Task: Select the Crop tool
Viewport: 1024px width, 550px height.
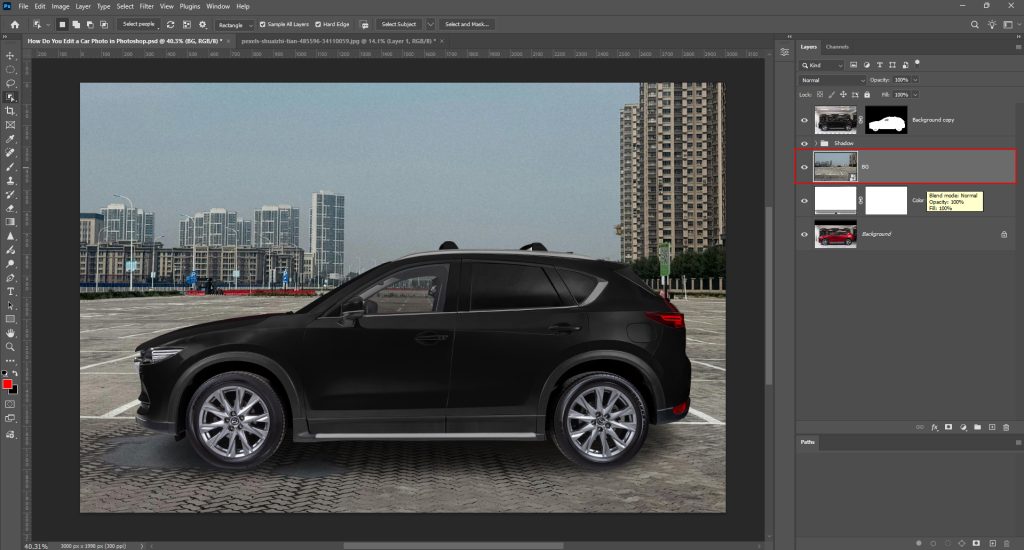Action: click(10, 111)
